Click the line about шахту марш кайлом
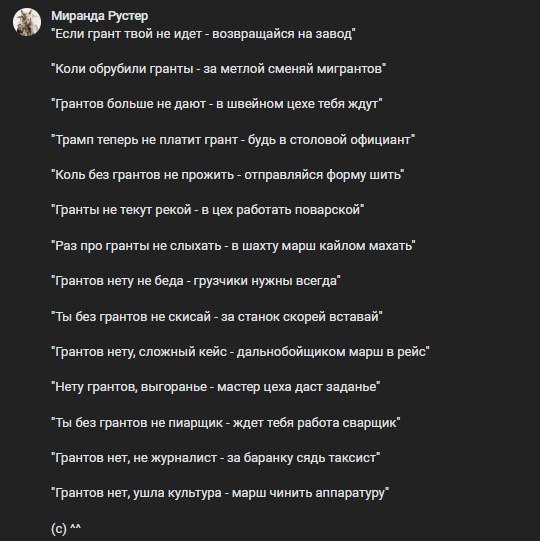The width and height of the screenshot is (540, 541). (233, 246)
